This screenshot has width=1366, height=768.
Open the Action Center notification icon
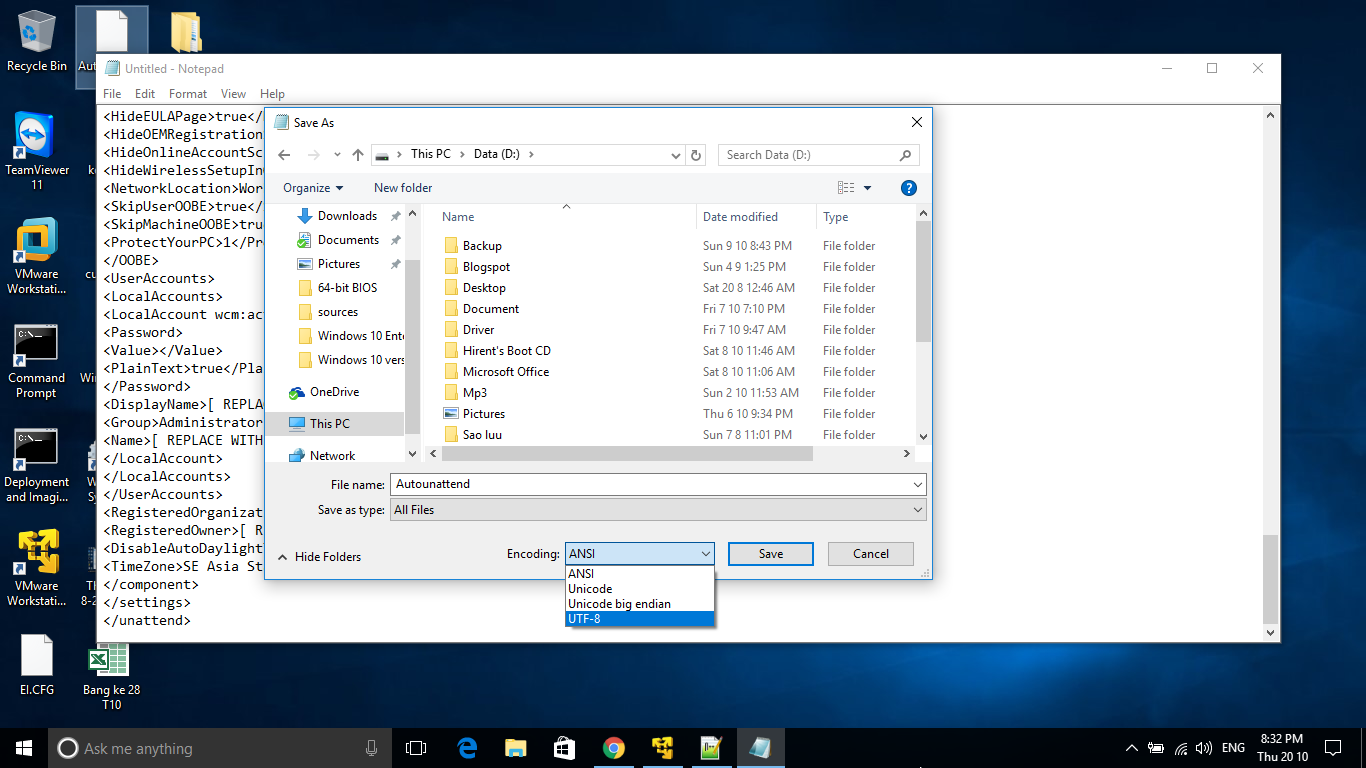tap(1333, 748)
